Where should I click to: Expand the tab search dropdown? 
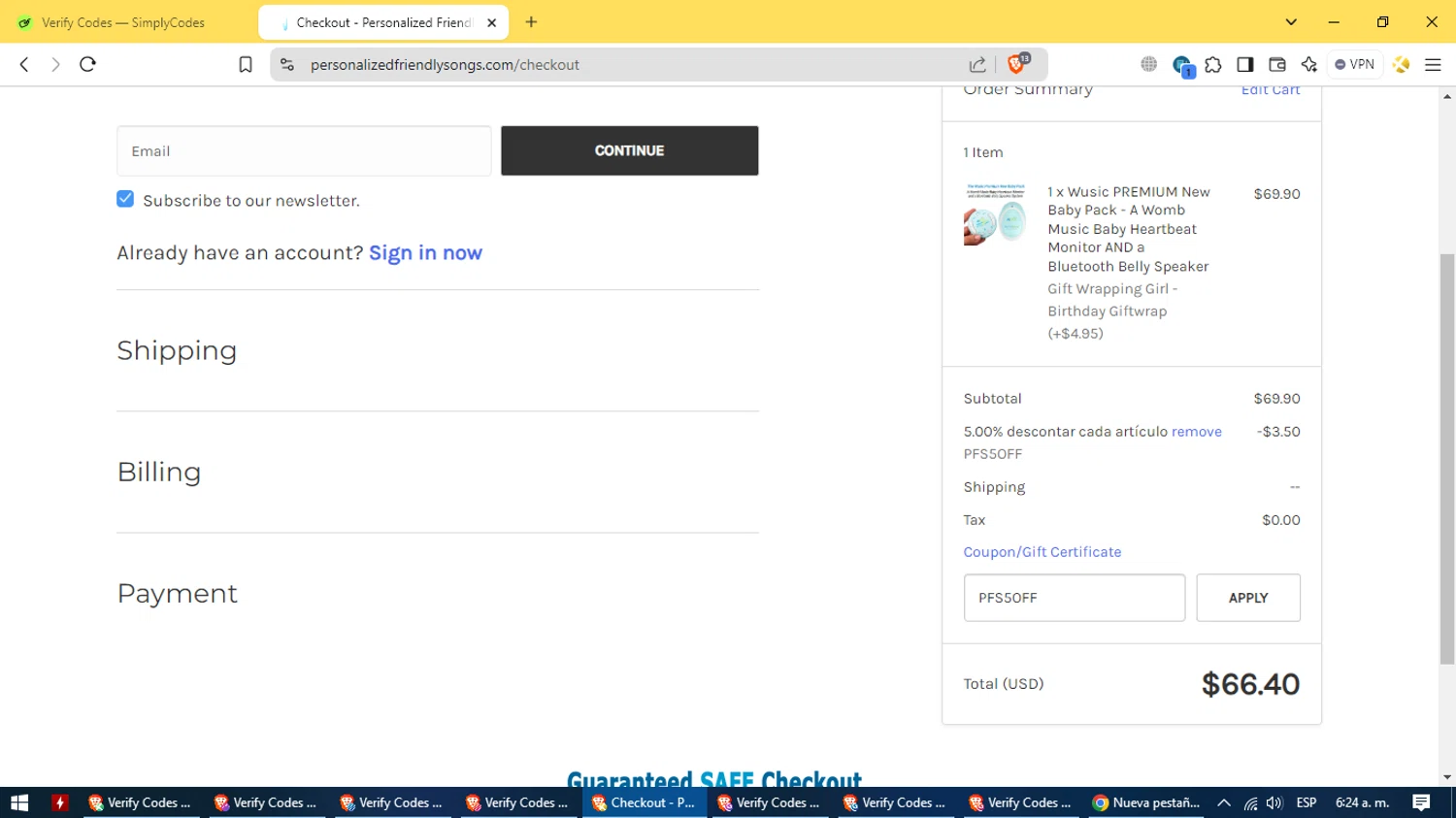pos(1291,22)
